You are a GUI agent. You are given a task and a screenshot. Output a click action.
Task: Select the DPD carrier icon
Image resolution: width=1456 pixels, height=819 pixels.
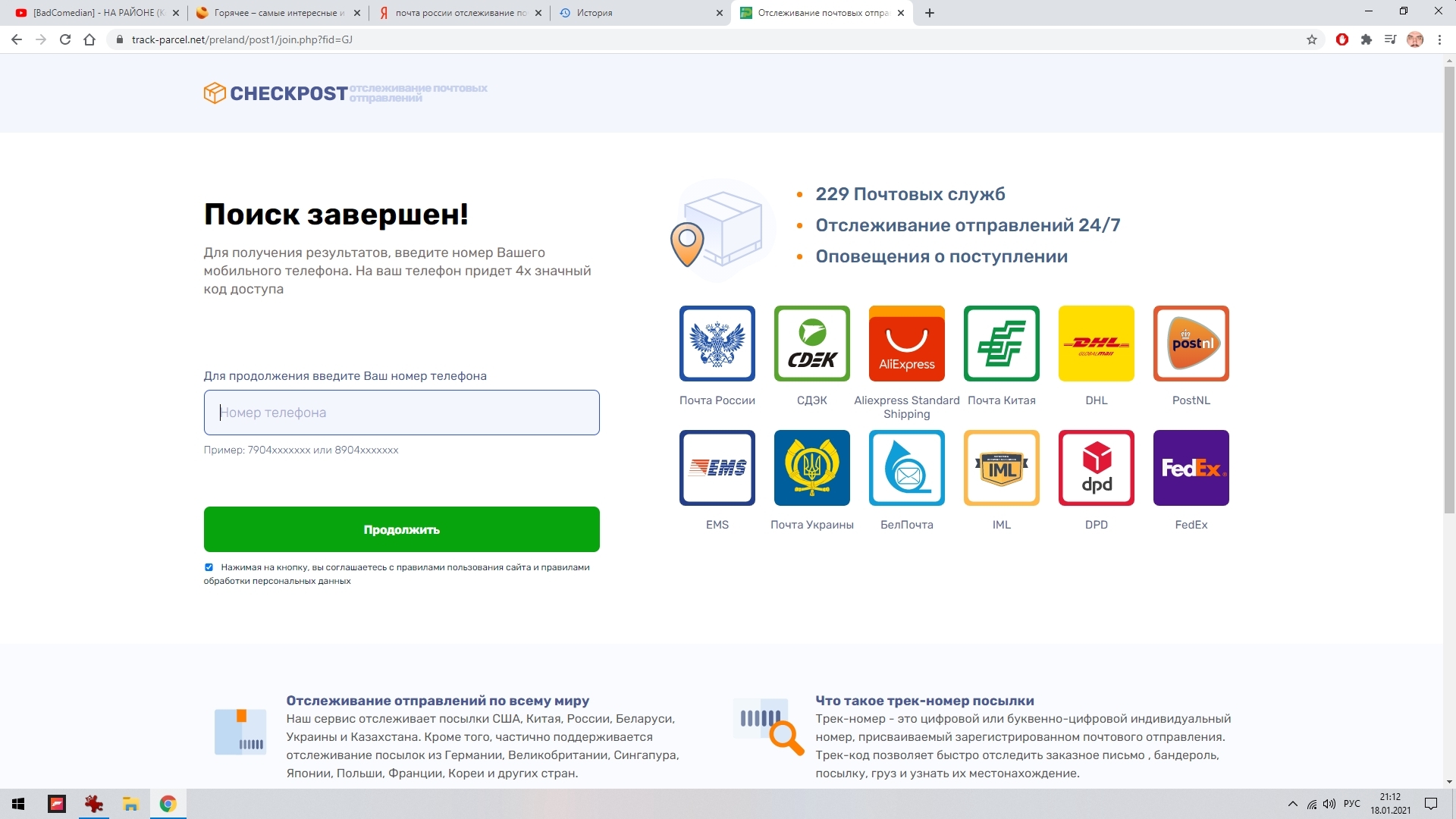pos(1096,468)
